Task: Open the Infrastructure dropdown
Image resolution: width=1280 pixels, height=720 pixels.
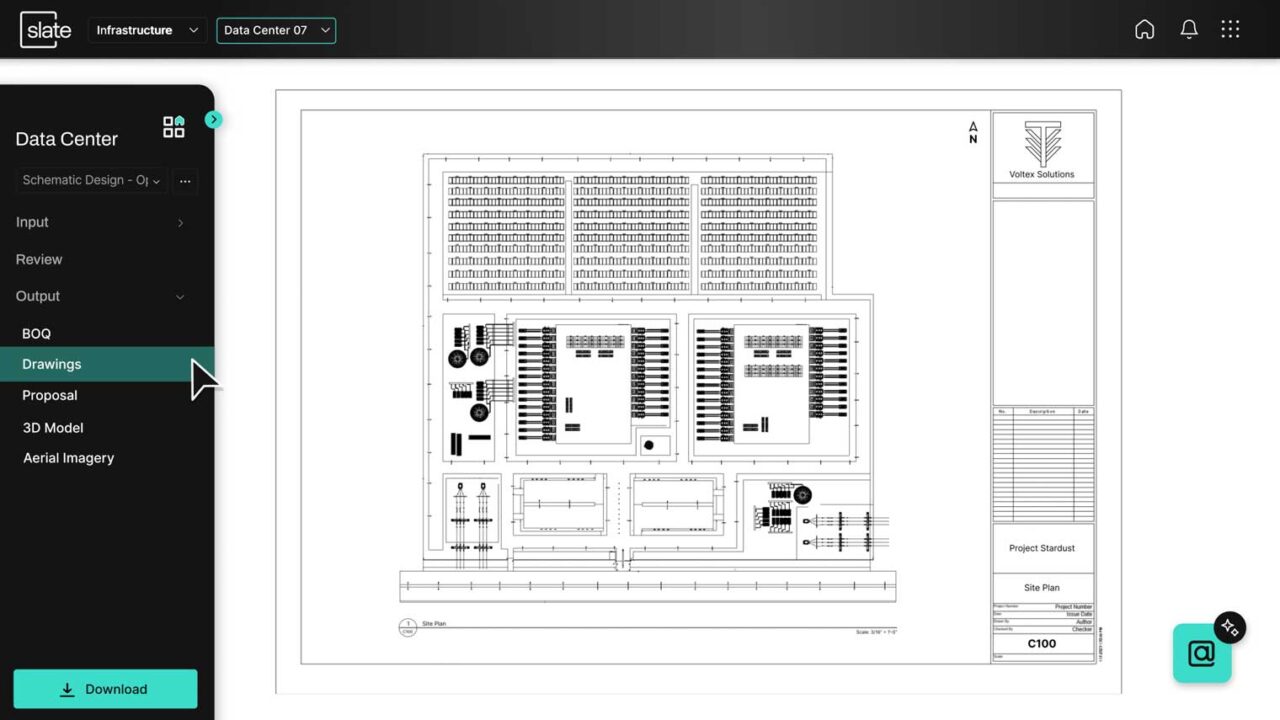Action: coord(148,30)
